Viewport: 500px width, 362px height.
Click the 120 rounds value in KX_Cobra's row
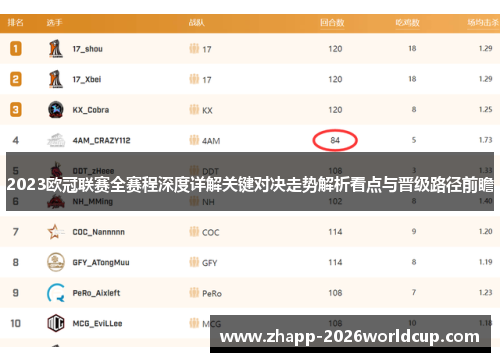[x=335, y=110]
